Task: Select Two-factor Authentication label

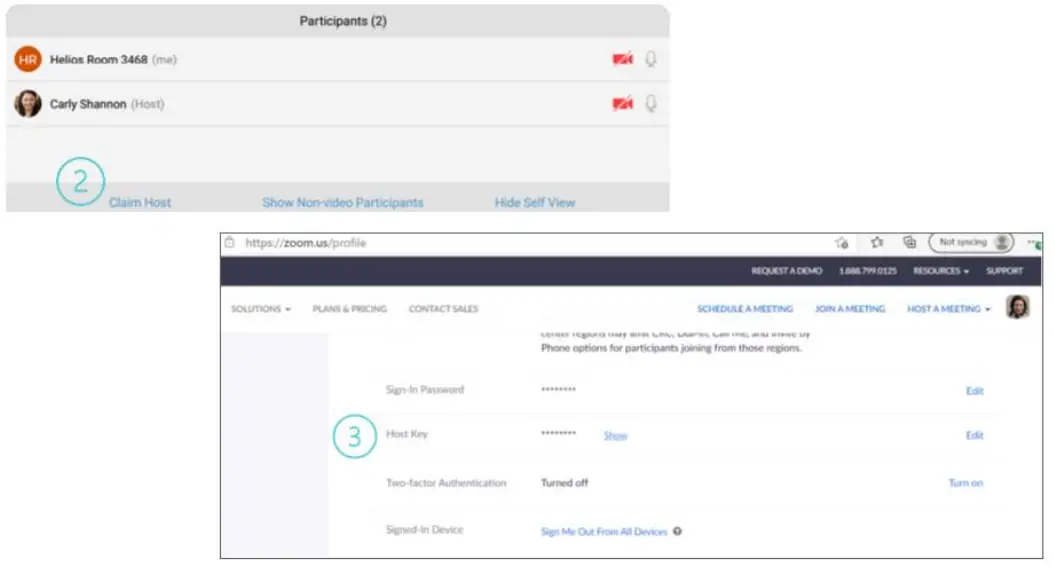Action: (445, 483)
